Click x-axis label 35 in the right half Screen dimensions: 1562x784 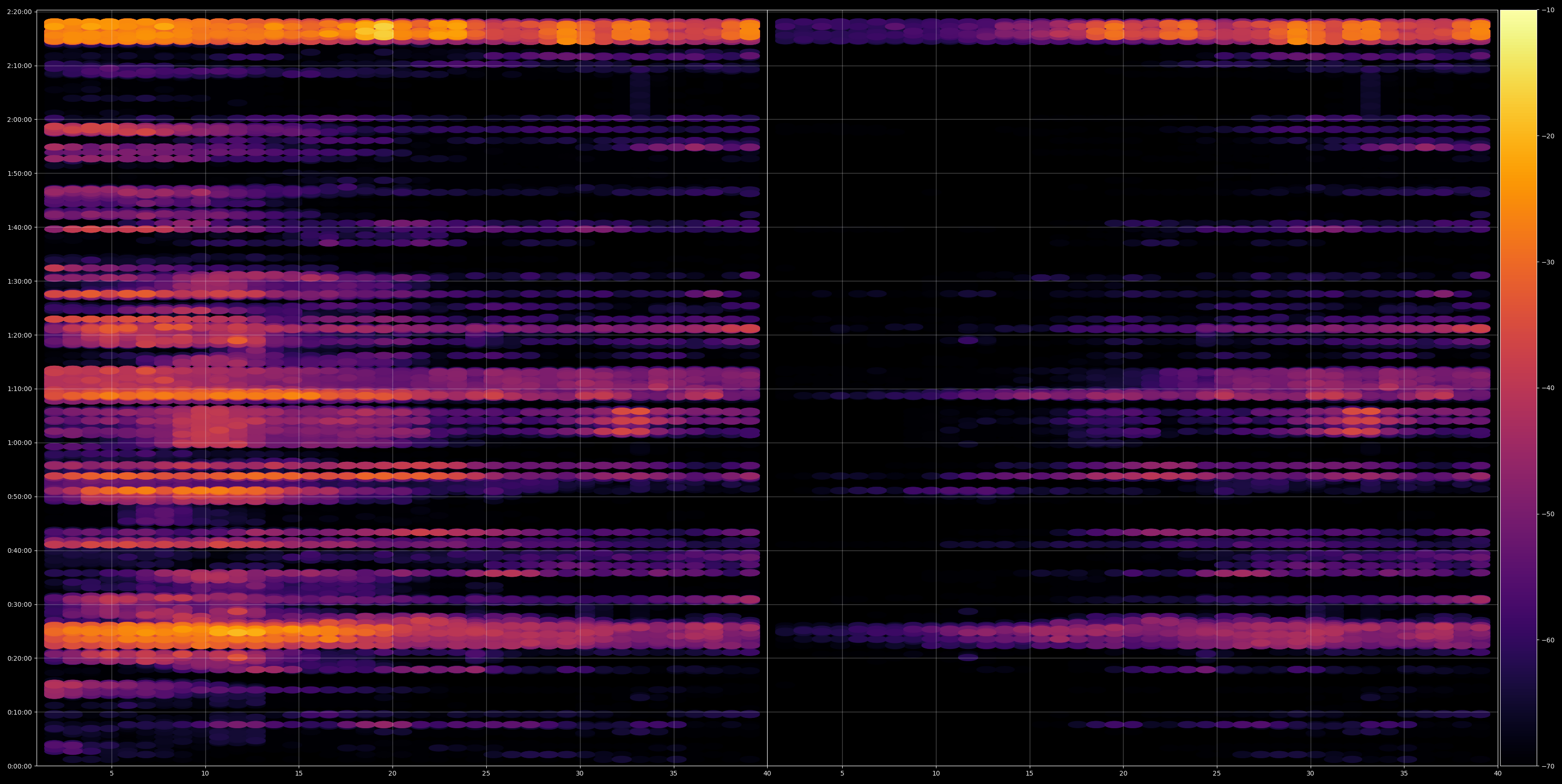tap(1404, 774)
